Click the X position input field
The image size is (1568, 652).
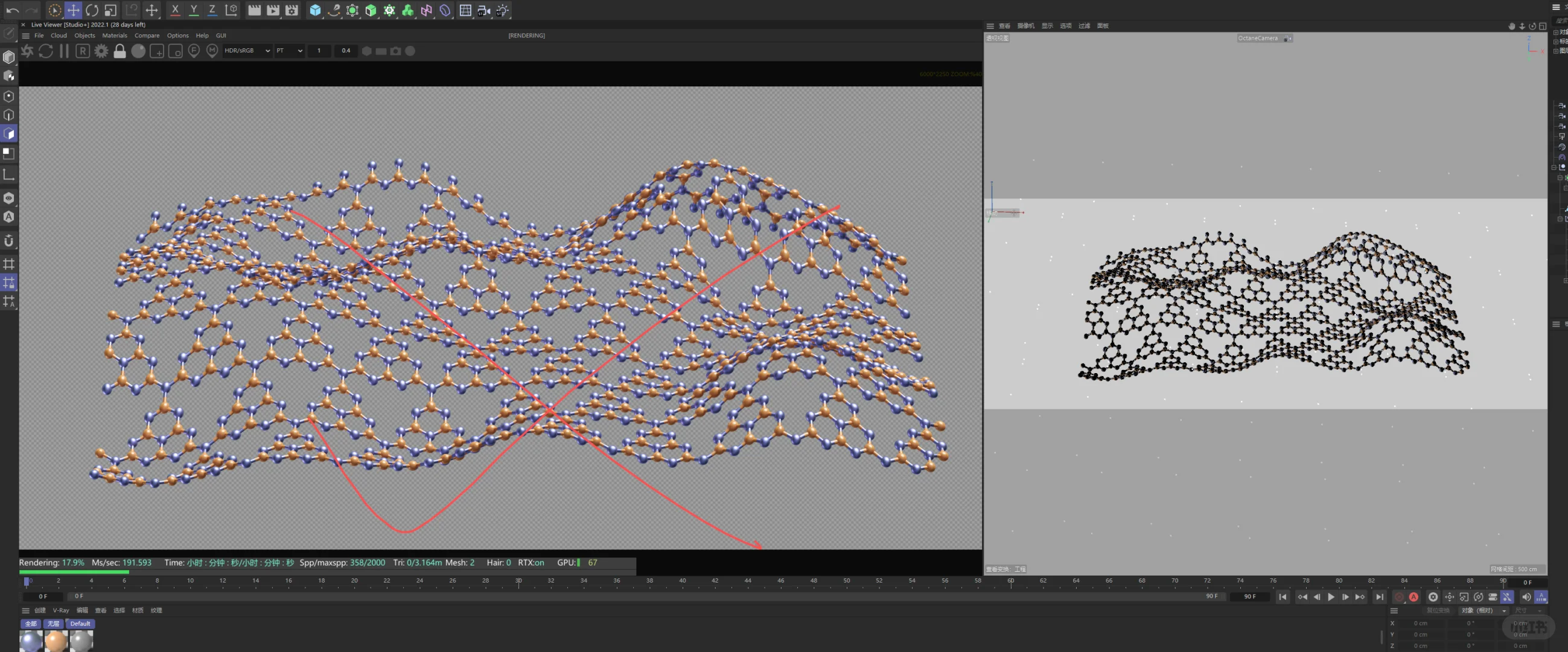[1420, 624]
